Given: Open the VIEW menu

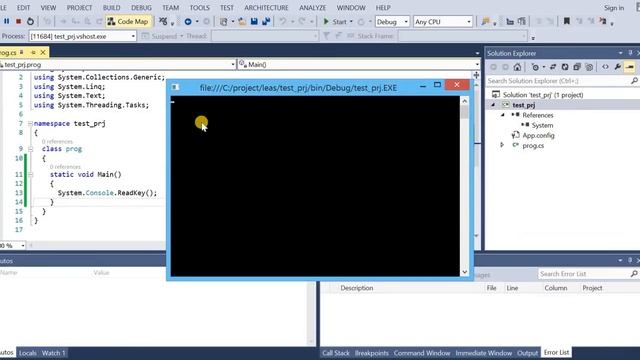Looking at the screenshot, I should (48, 8).
